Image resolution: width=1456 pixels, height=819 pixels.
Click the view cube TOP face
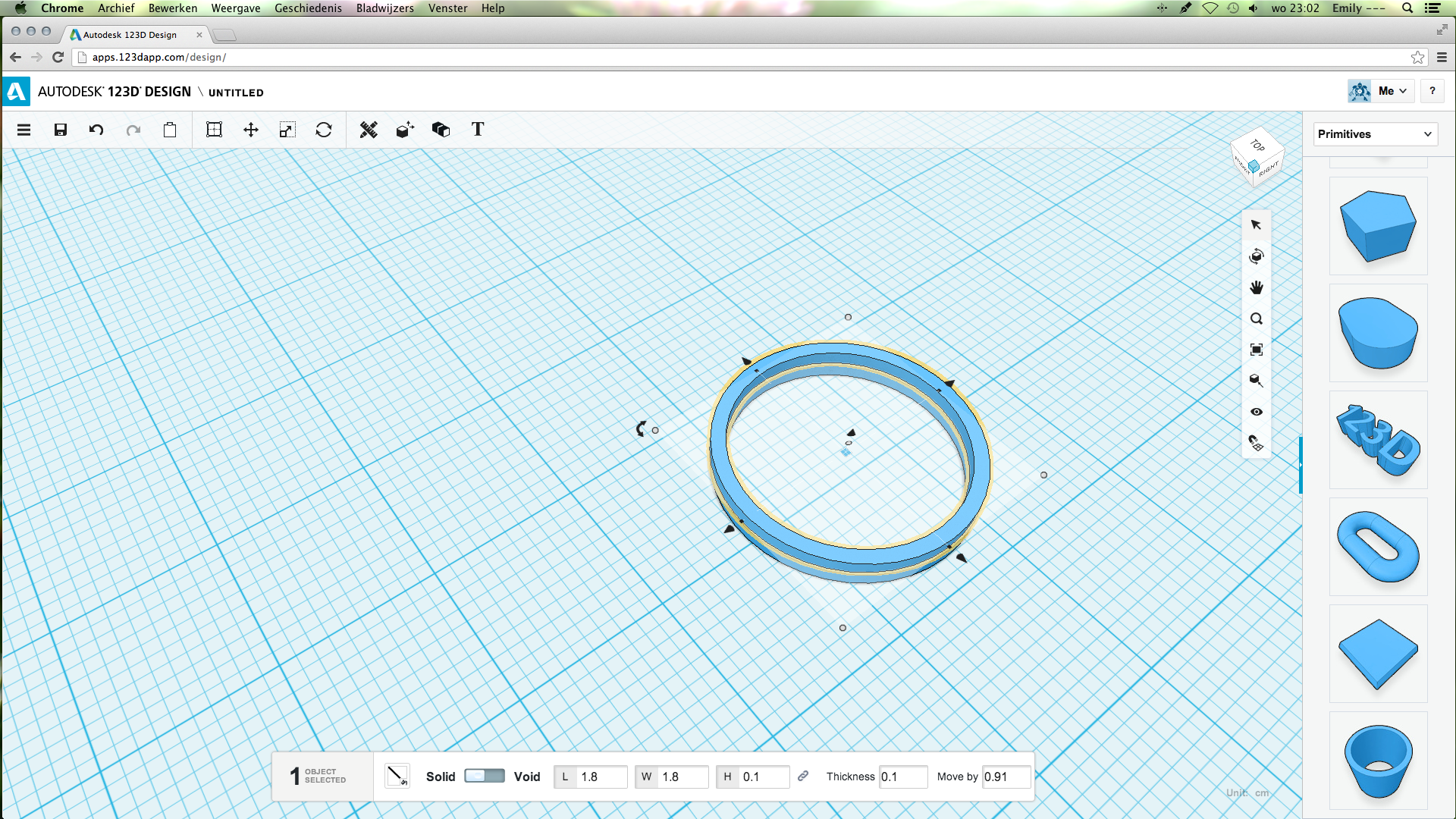(x=1257, y=145)
